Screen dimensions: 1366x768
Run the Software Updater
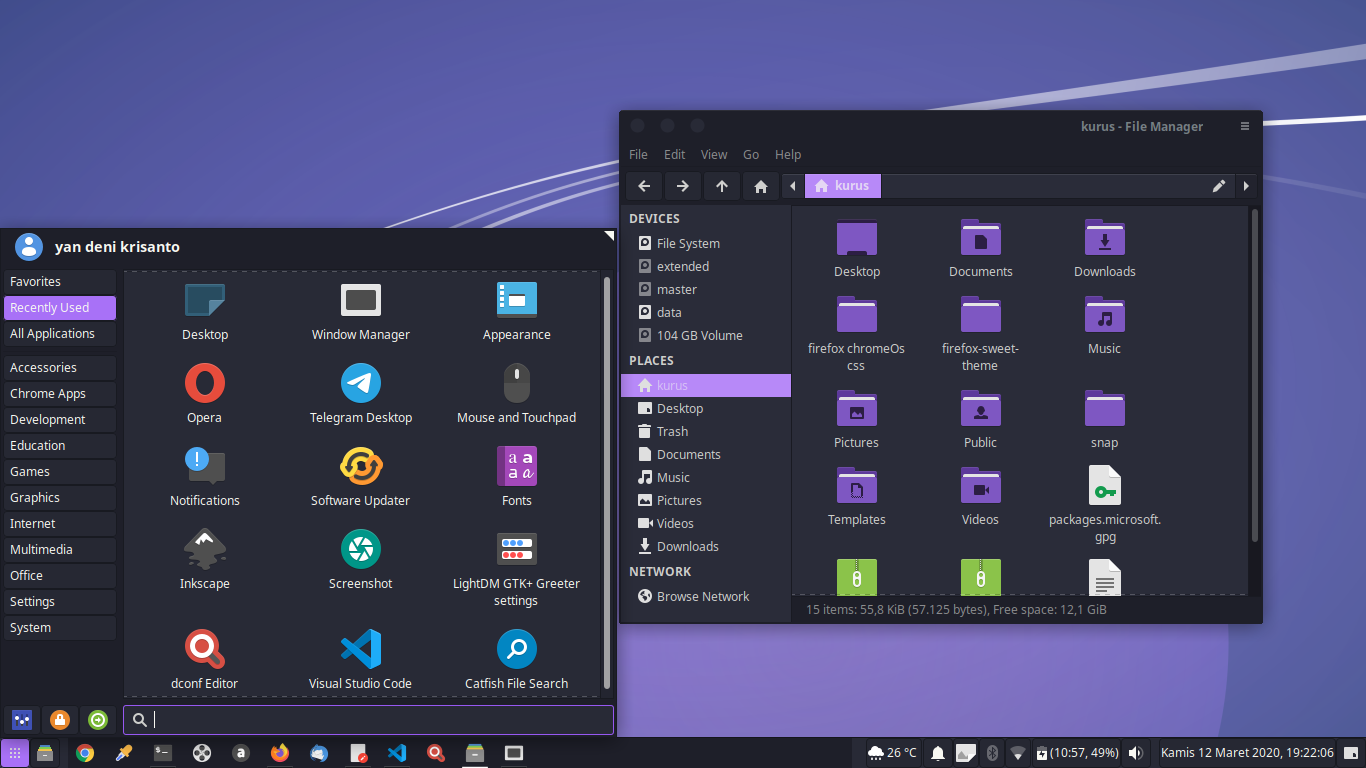coord(360,477)
